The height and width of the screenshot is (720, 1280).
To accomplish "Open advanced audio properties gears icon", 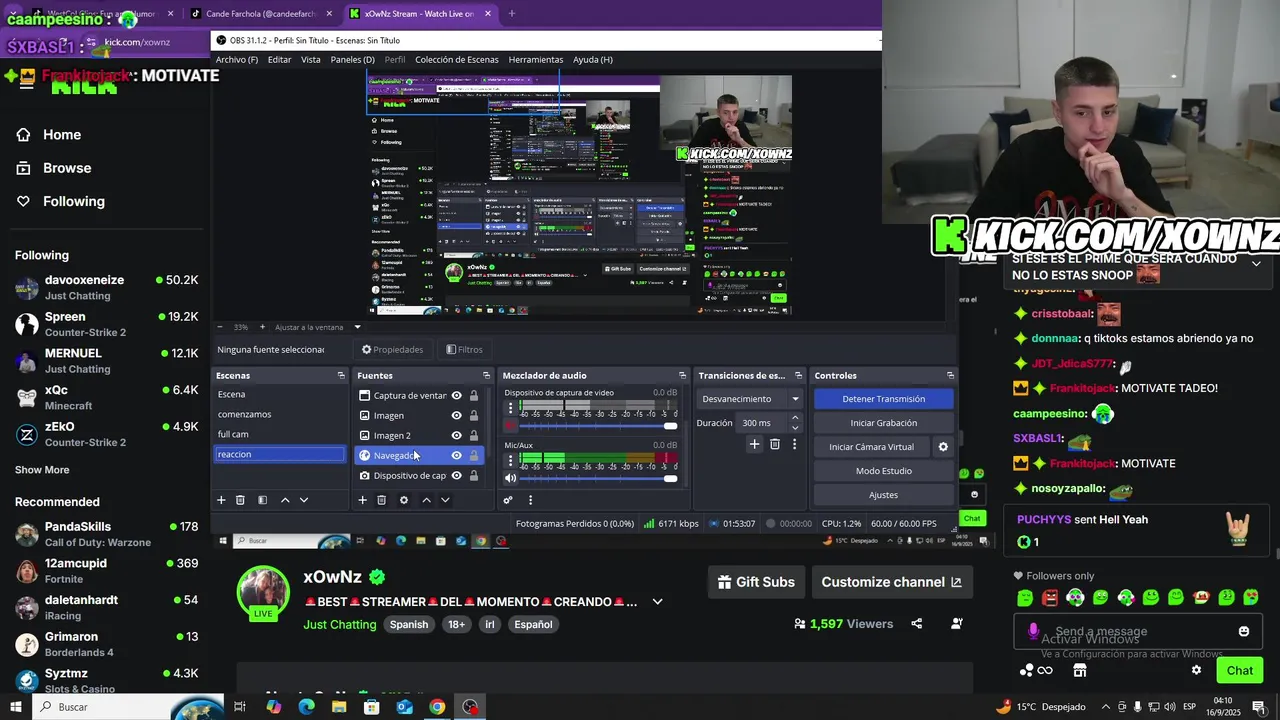I will point(508,500).
